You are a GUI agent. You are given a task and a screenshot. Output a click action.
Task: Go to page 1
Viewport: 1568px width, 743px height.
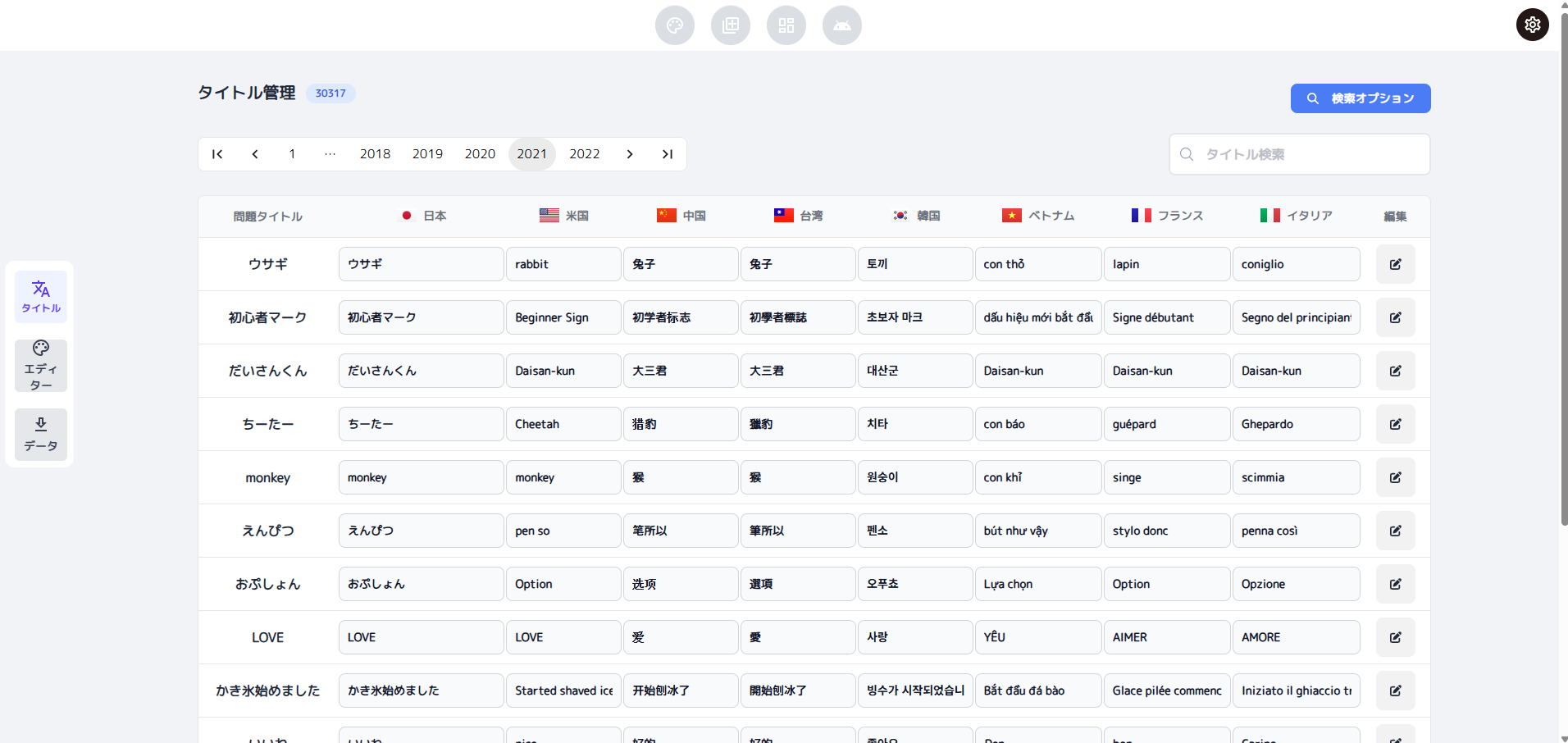coord(292,154)
